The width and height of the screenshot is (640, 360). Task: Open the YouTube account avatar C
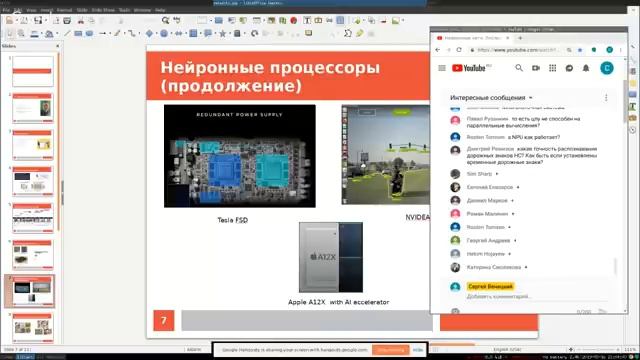coord(607,68)
